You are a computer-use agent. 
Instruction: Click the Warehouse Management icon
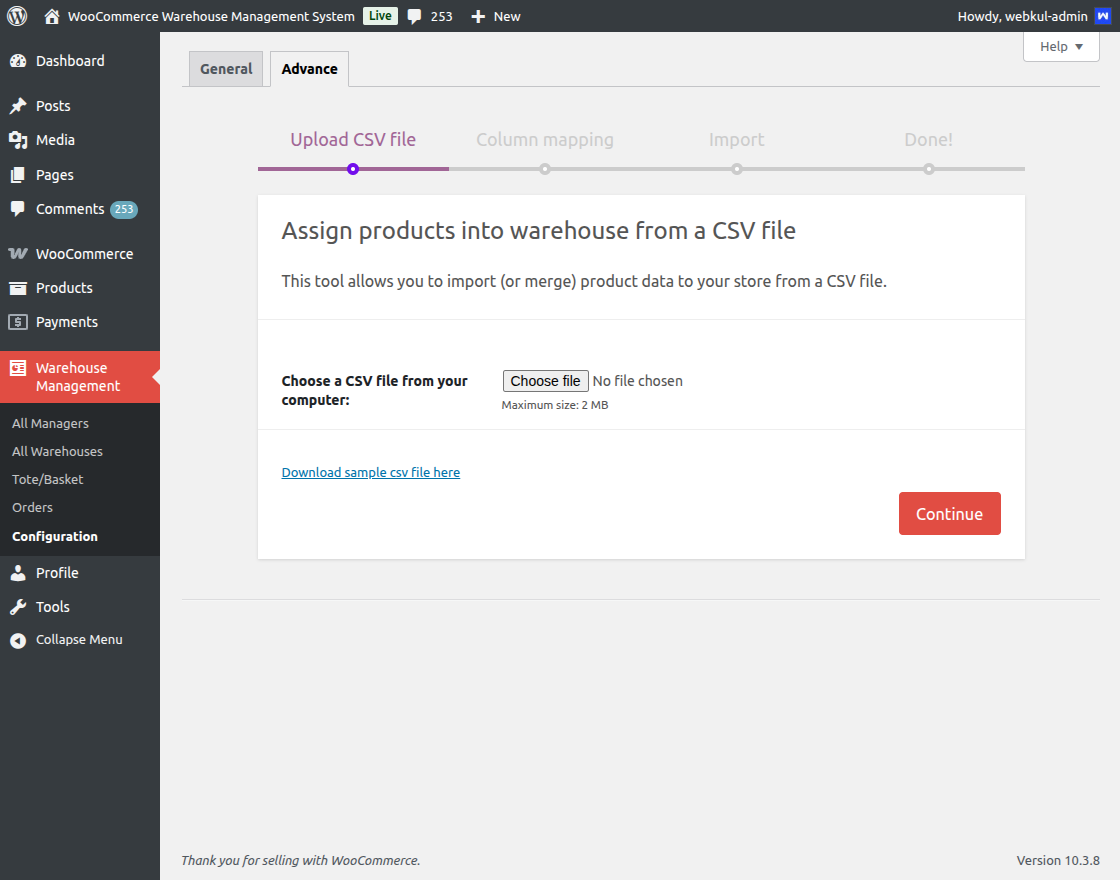pyautogui.click(x=18, y=368)
